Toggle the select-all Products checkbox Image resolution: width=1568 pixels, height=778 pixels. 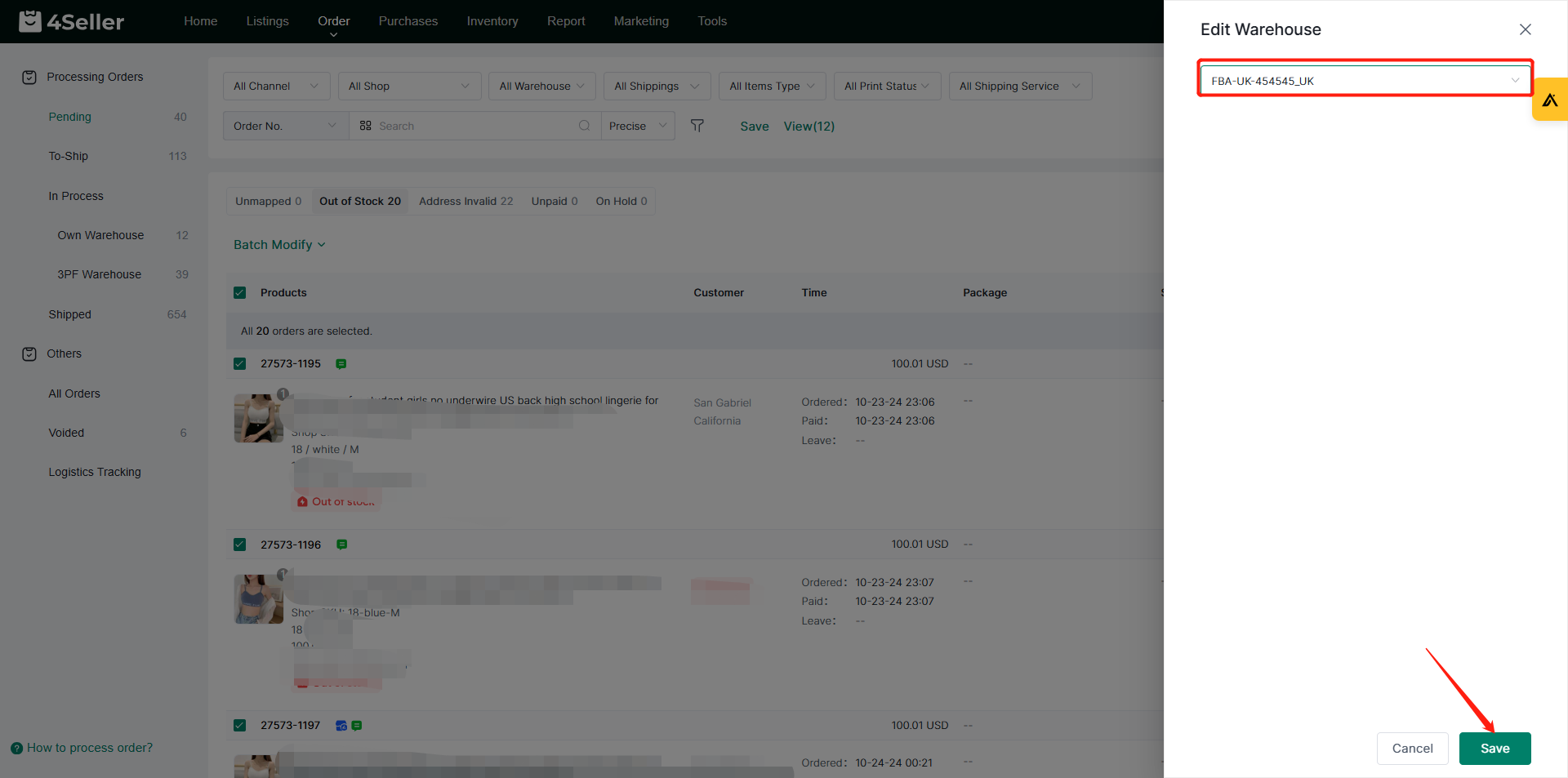tap(240, 293)
